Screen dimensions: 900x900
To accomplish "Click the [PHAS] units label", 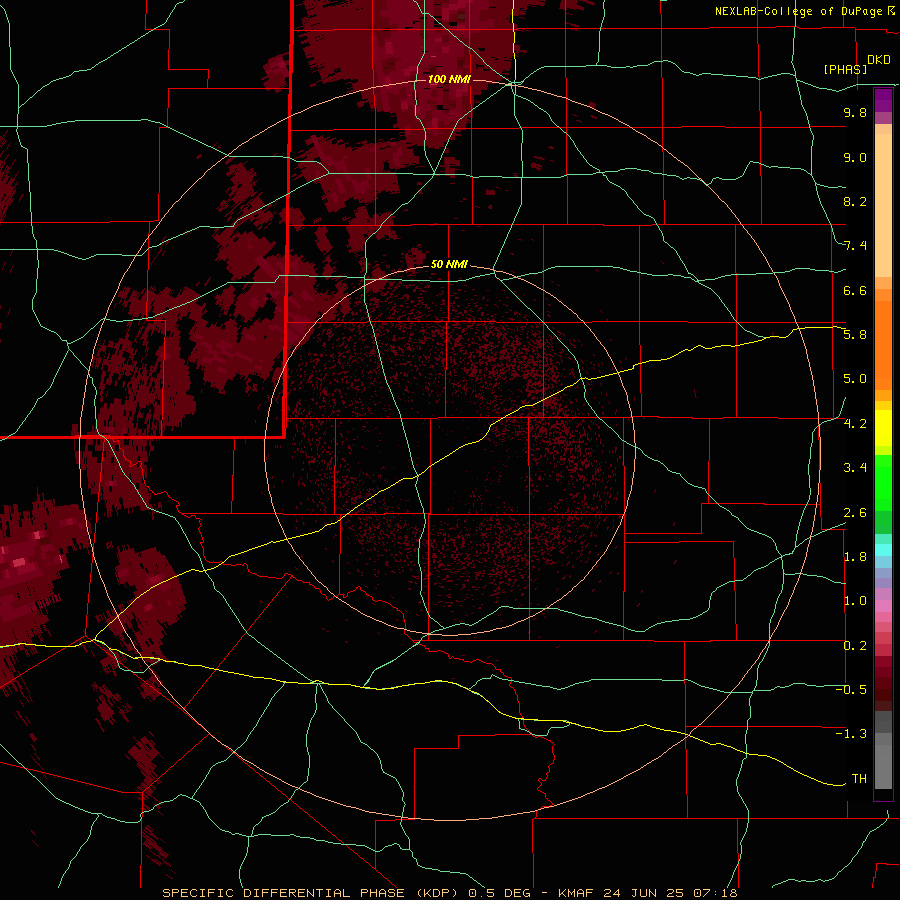I will tap(845, 69).
